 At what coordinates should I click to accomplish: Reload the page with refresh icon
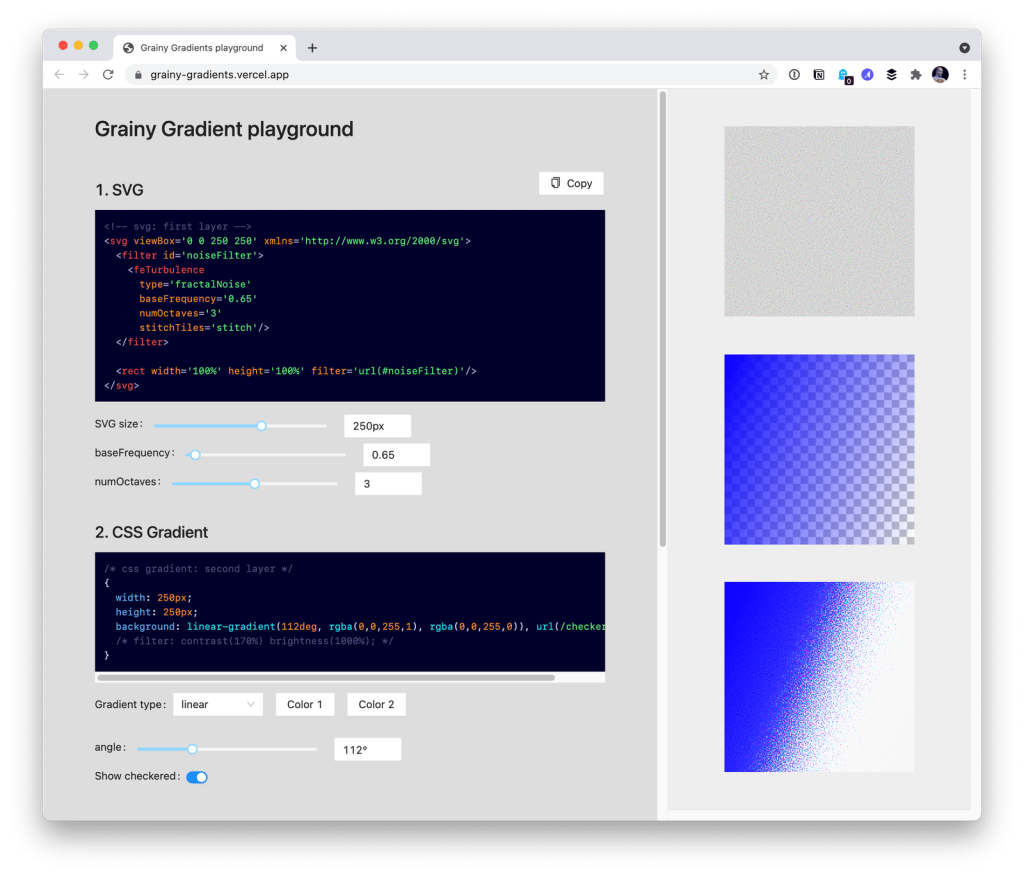coord(108,75)
